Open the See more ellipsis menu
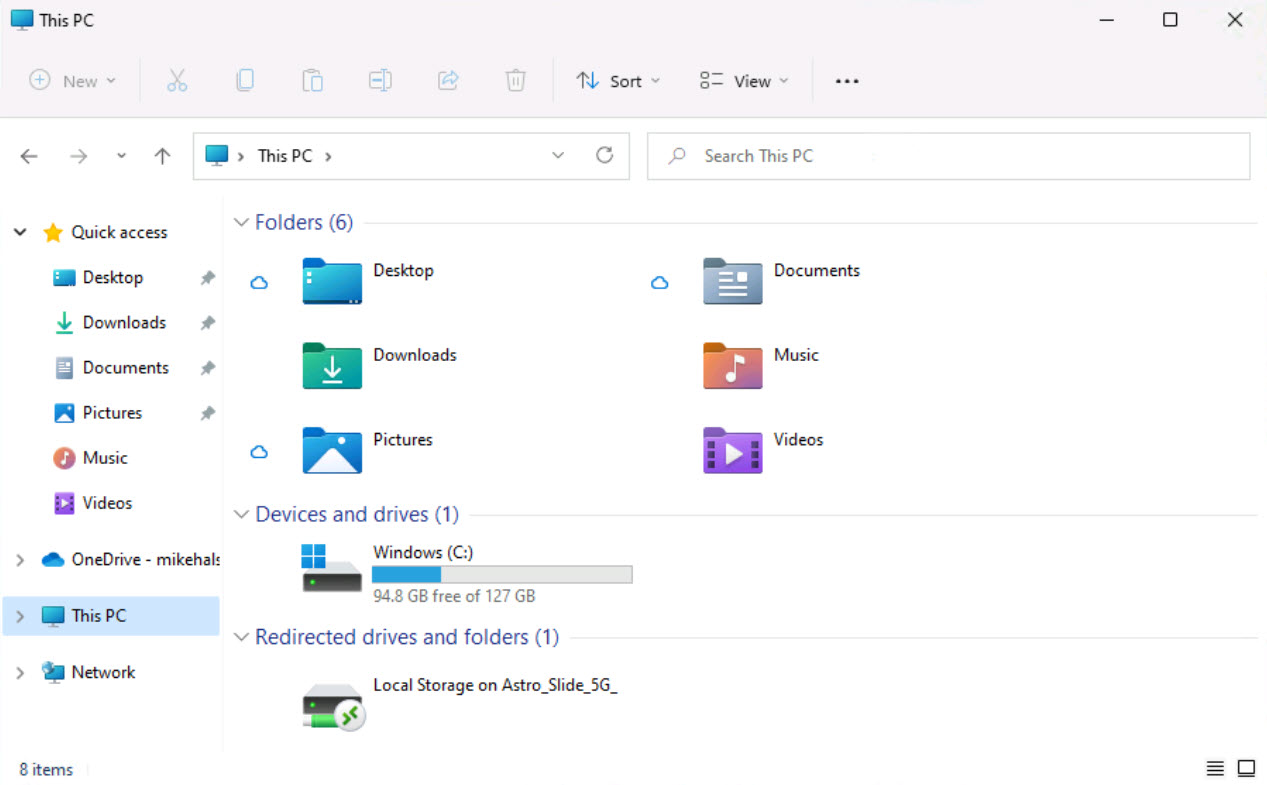The width and height of the screenshot is (1267, 785). 847,81
